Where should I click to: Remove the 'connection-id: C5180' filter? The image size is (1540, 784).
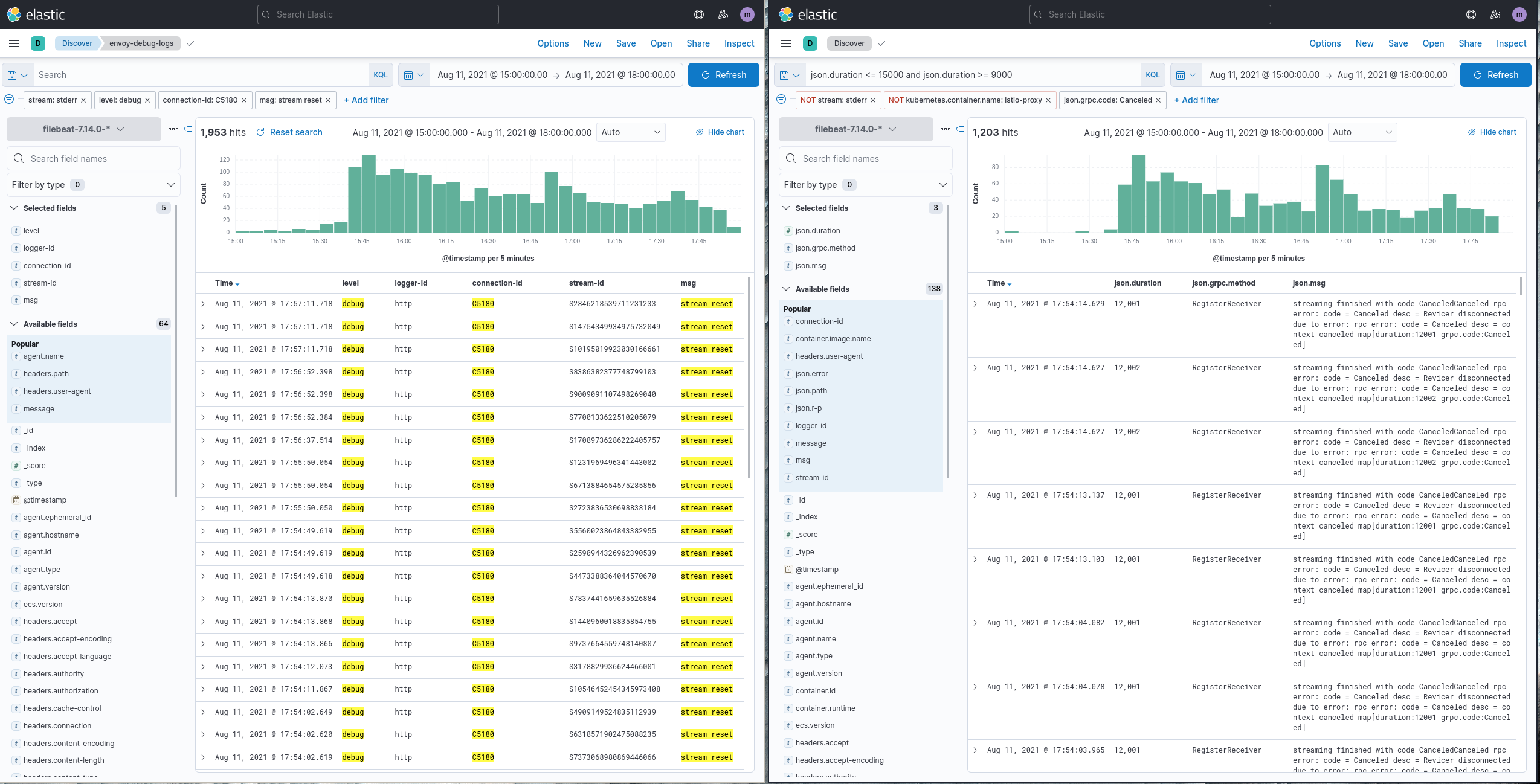click(244, 100)
